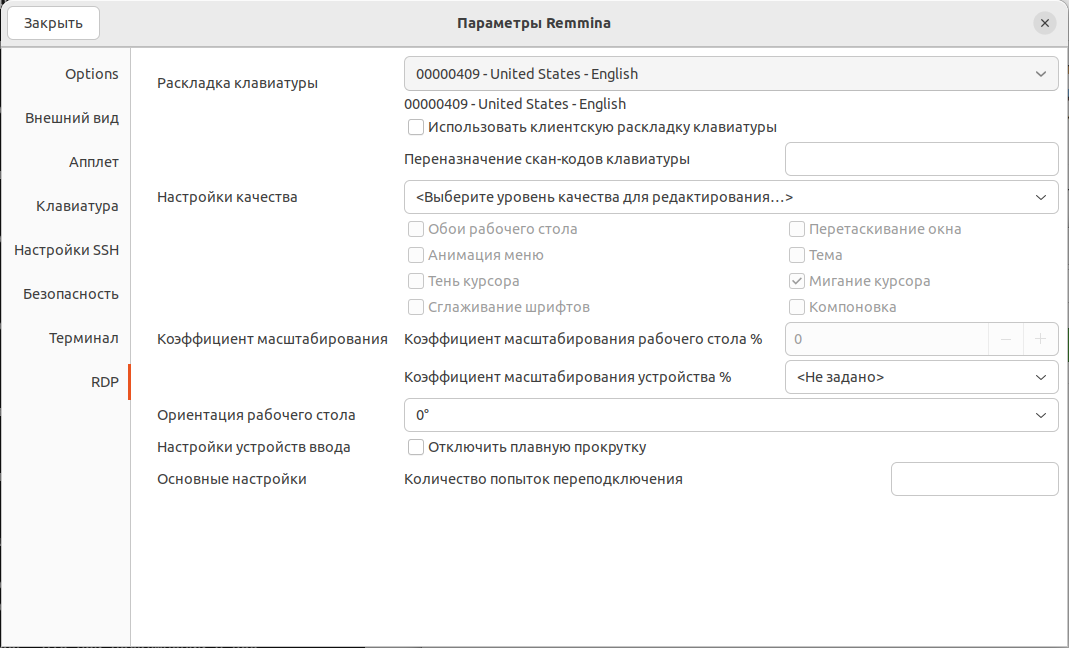Toggle the Сглаживание шрифтов checkbox
Image resolution: width=1069 pixels, height=648 pixels.
point(416,307)
